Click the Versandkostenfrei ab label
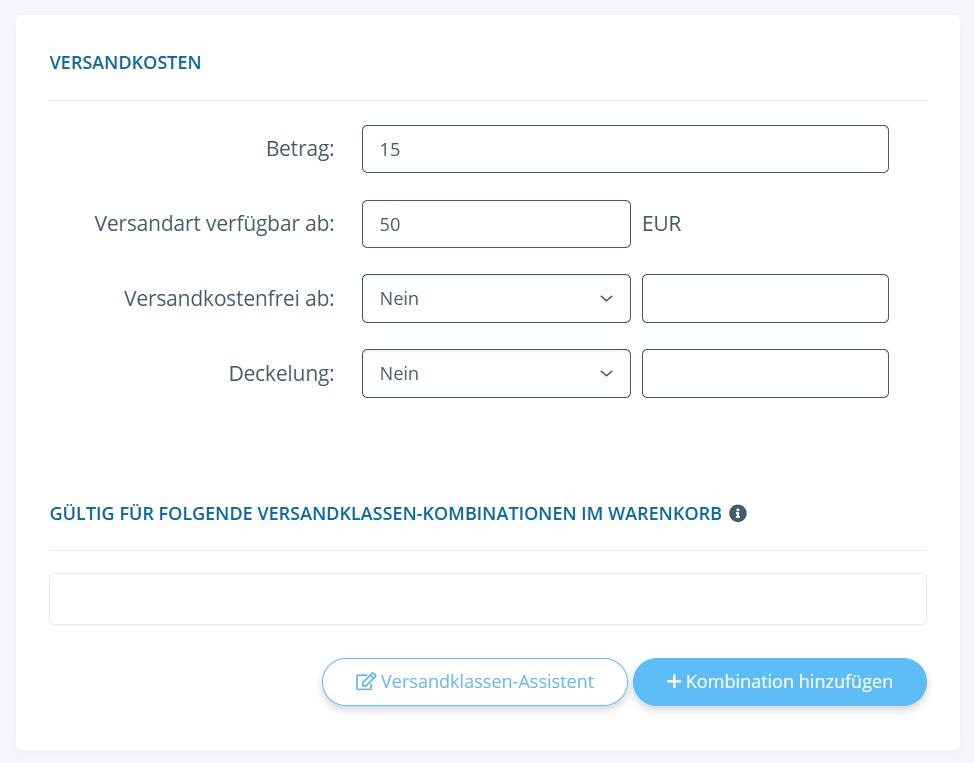974x763 pixels. click(229, 299)
